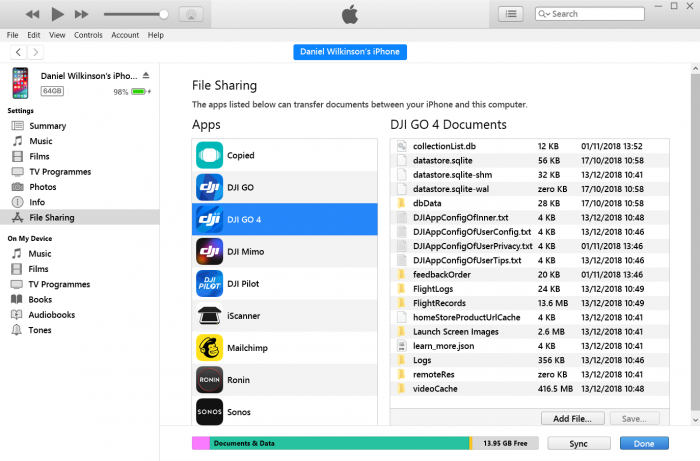Screen dimensions: 700x461
Task: Select the DJI GO app icon
Action: [209, 187]
